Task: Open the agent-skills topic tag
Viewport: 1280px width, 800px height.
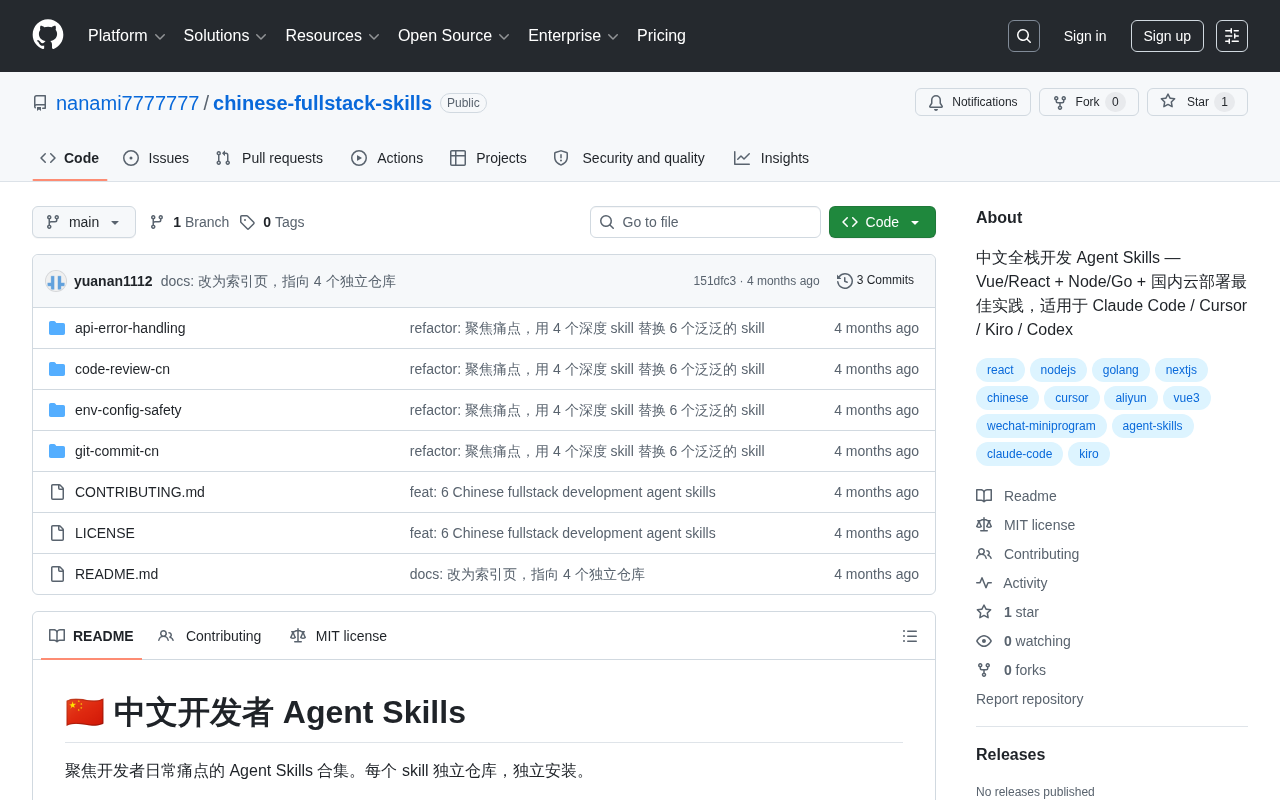Action: 1152,426
